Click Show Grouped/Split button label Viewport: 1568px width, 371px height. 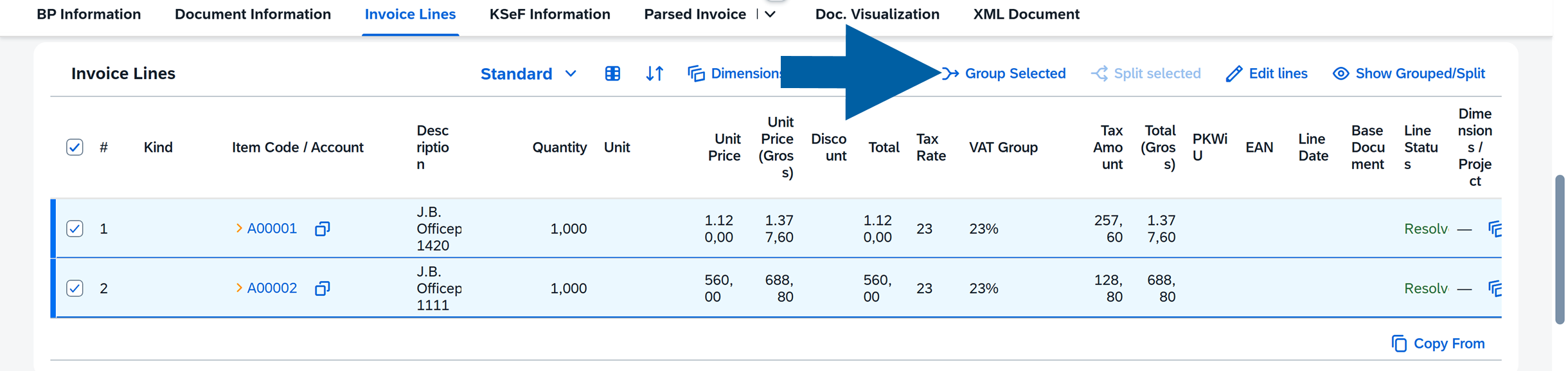click(1420, 74)
